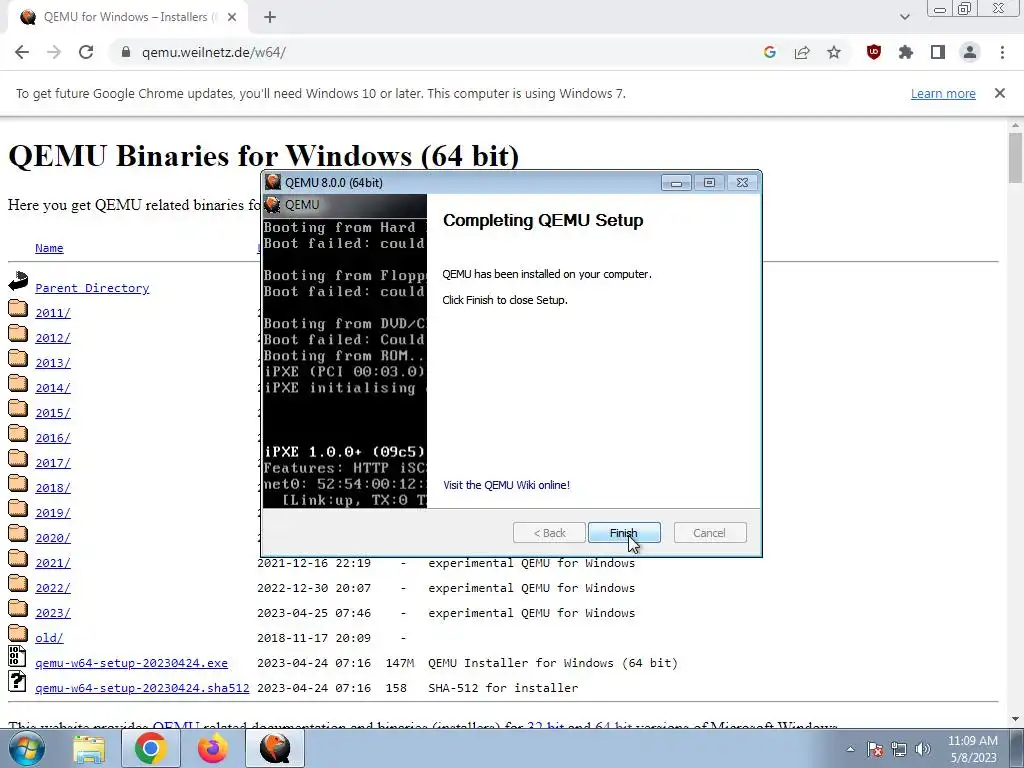Image resolution: width=1024 pixels, height=768 pixels.
Task: Open the 2014/ folder link
Action: pyautogui.click(x=53, y=388)
